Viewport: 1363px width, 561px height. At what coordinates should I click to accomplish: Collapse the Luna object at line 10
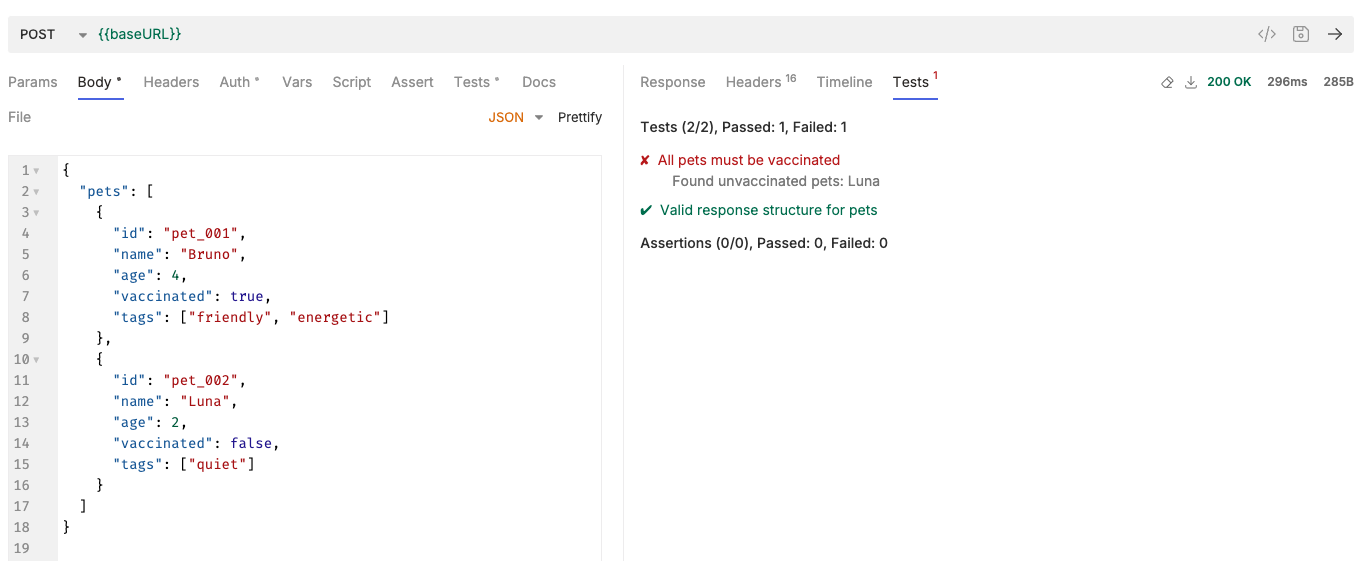pyautogui.click(x=37, y=360)
